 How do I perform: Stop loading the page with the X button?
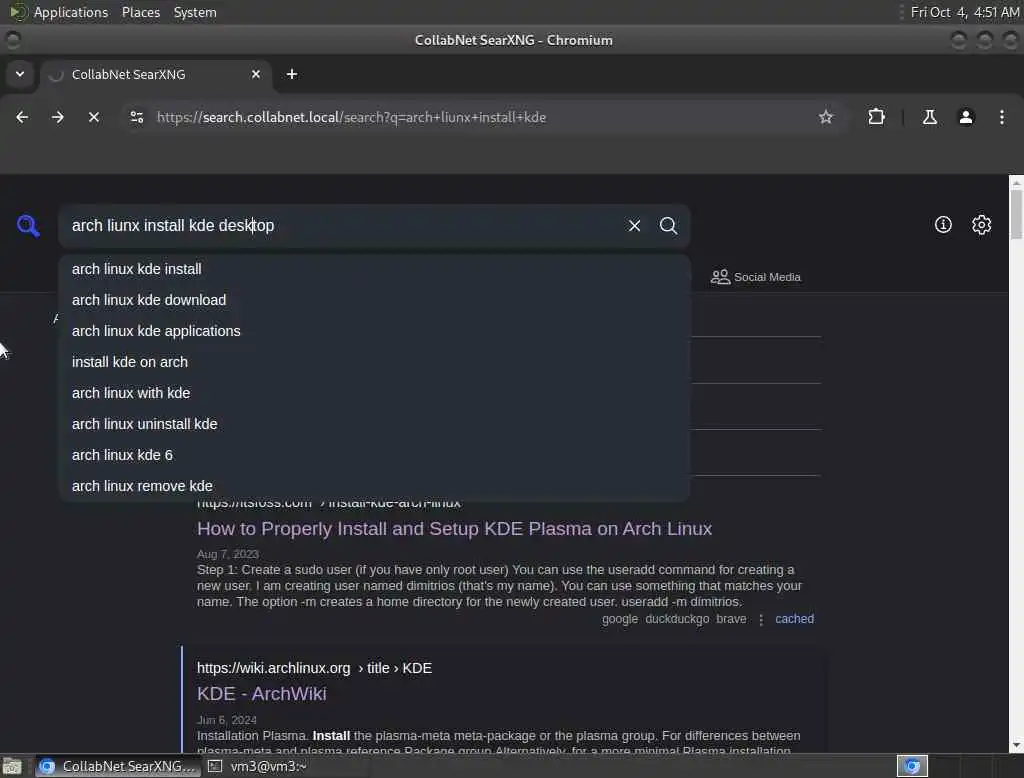click(93, 117)
